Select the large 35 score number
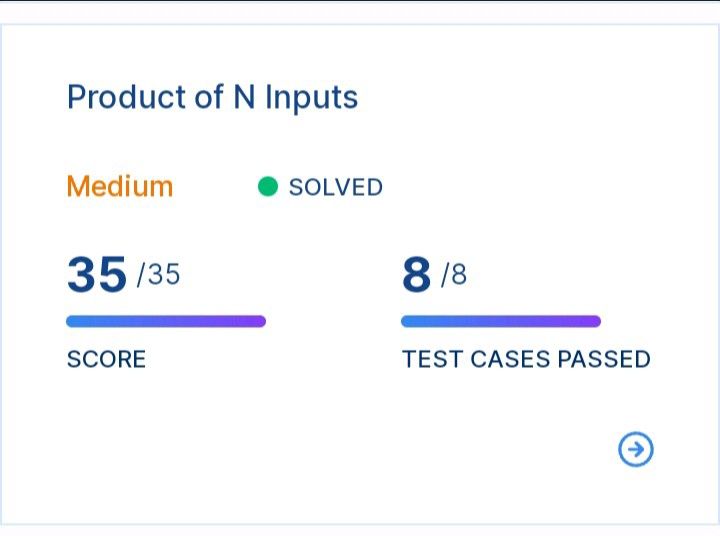This screenshot has width=720, height=536. tap(97, 274)
